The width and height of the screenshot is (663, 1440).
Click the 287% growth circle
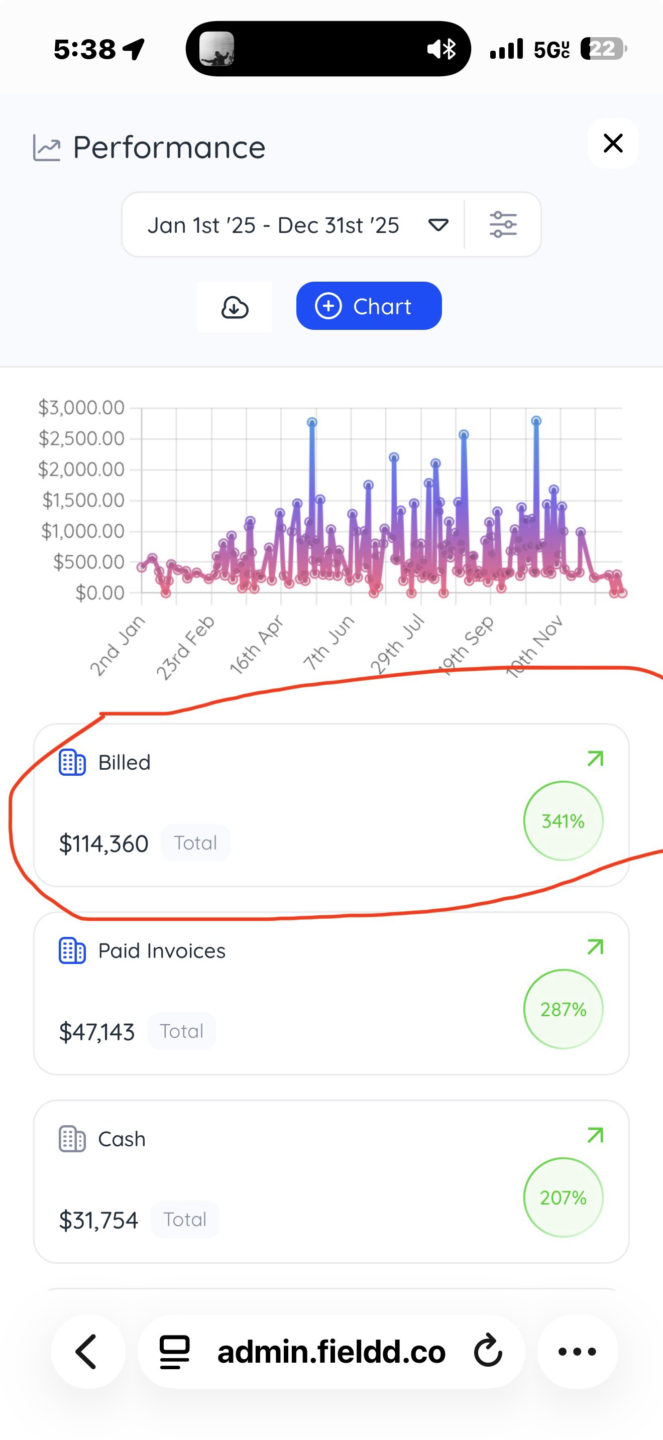(563, 1010)
